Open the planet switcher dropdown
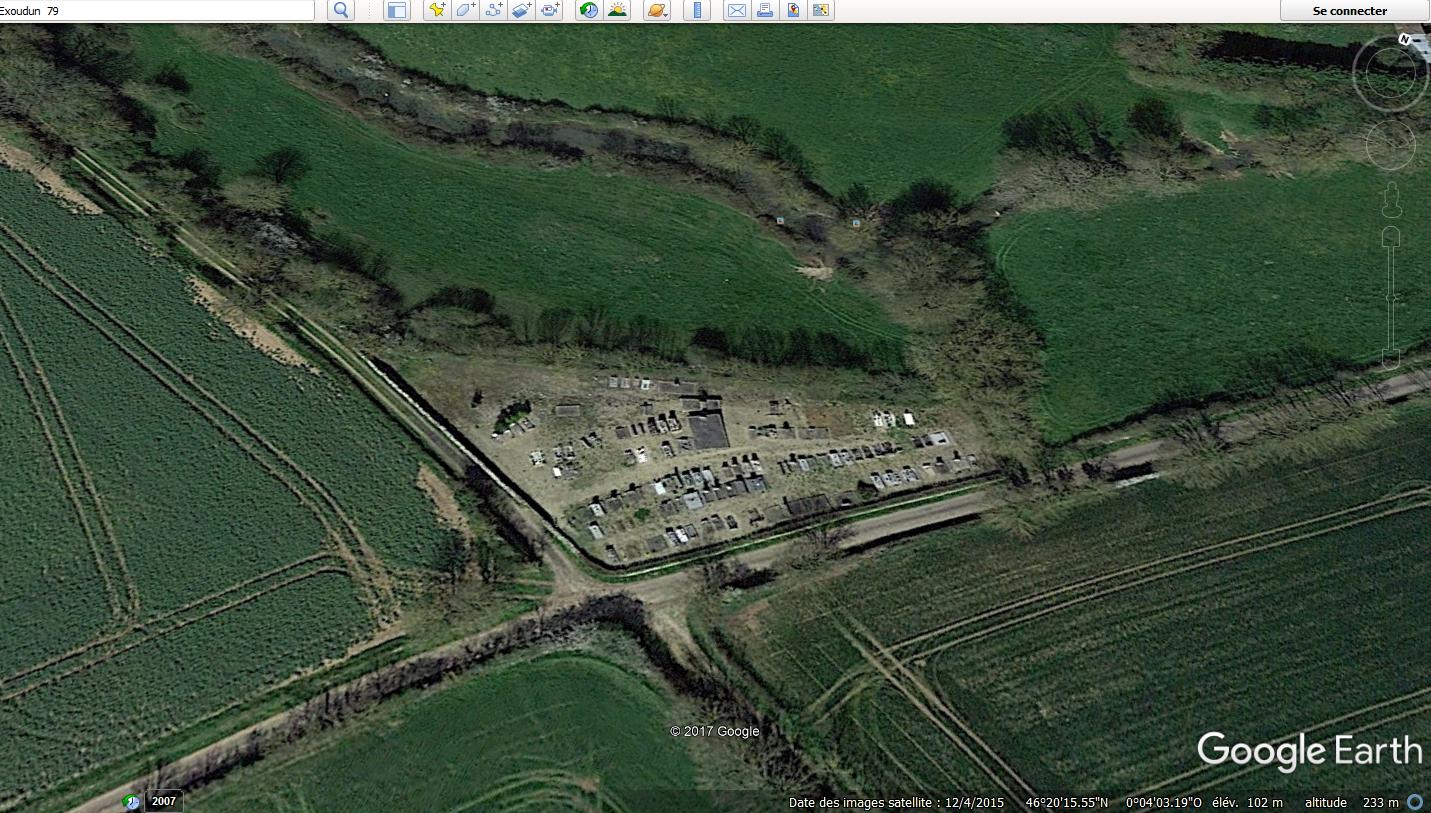Image resolution: width=1431 pixels, height=813 pixels. [x=657, y=10]
